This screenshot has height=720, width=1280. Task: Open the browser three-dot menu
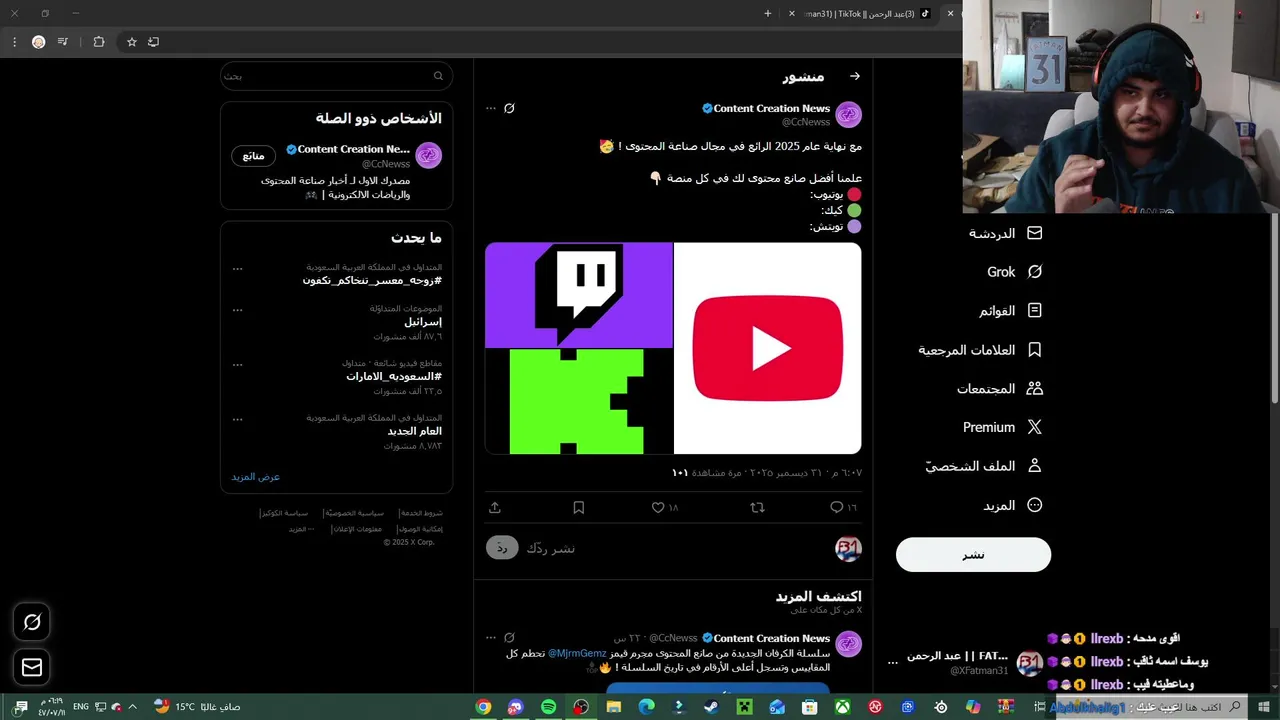point(14,42)
